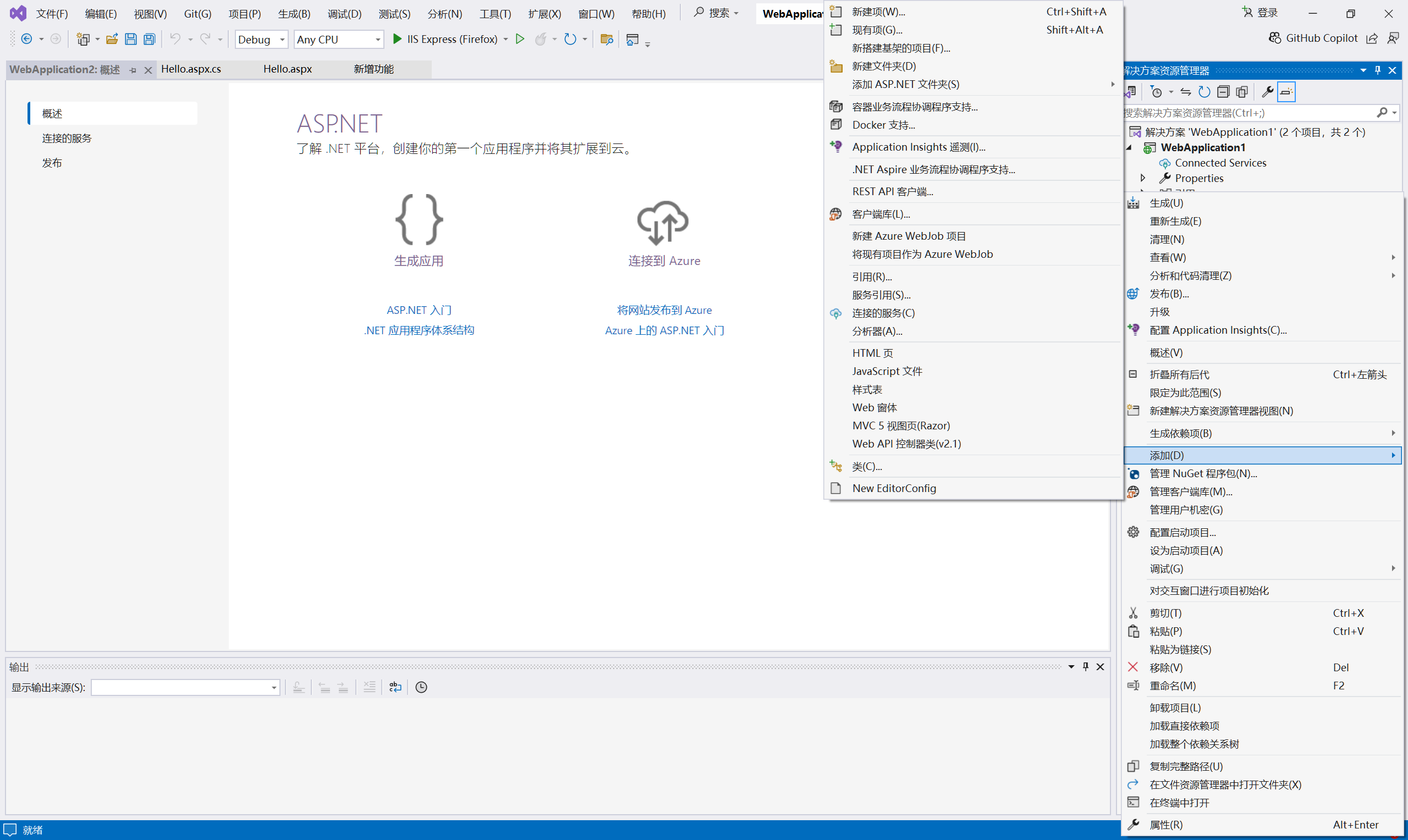The image size is (1408, 840).
Task: Click the Solution Explorer refresh icon
Action: 1204,92
